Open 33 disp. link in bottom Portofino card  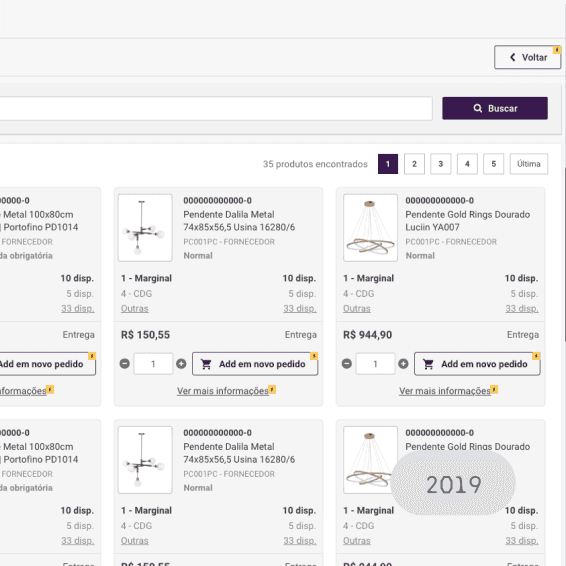(78, 541)
